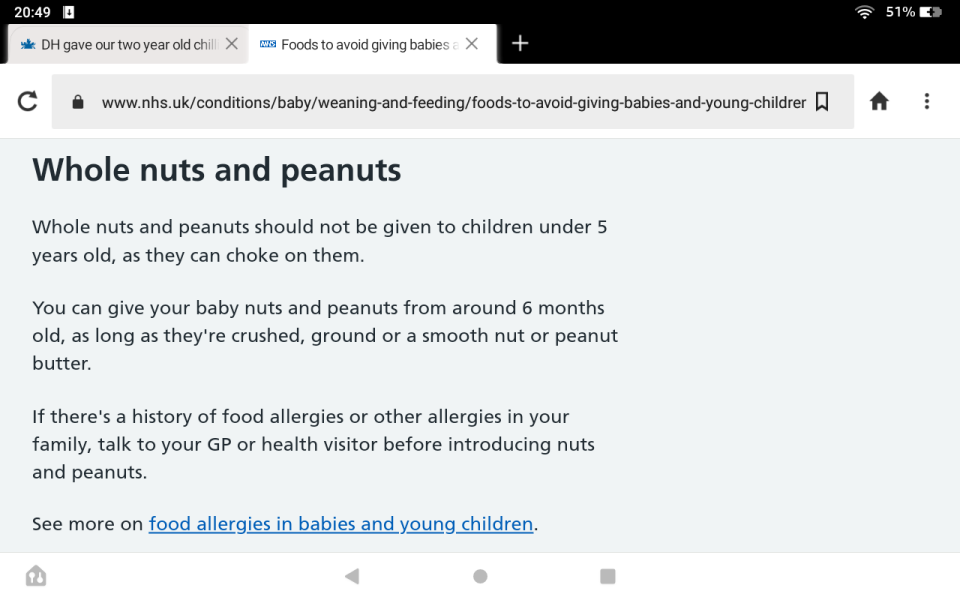Tap the bottom-left house launcher icon
960x600 pixels.
click(x=36, y=576)
